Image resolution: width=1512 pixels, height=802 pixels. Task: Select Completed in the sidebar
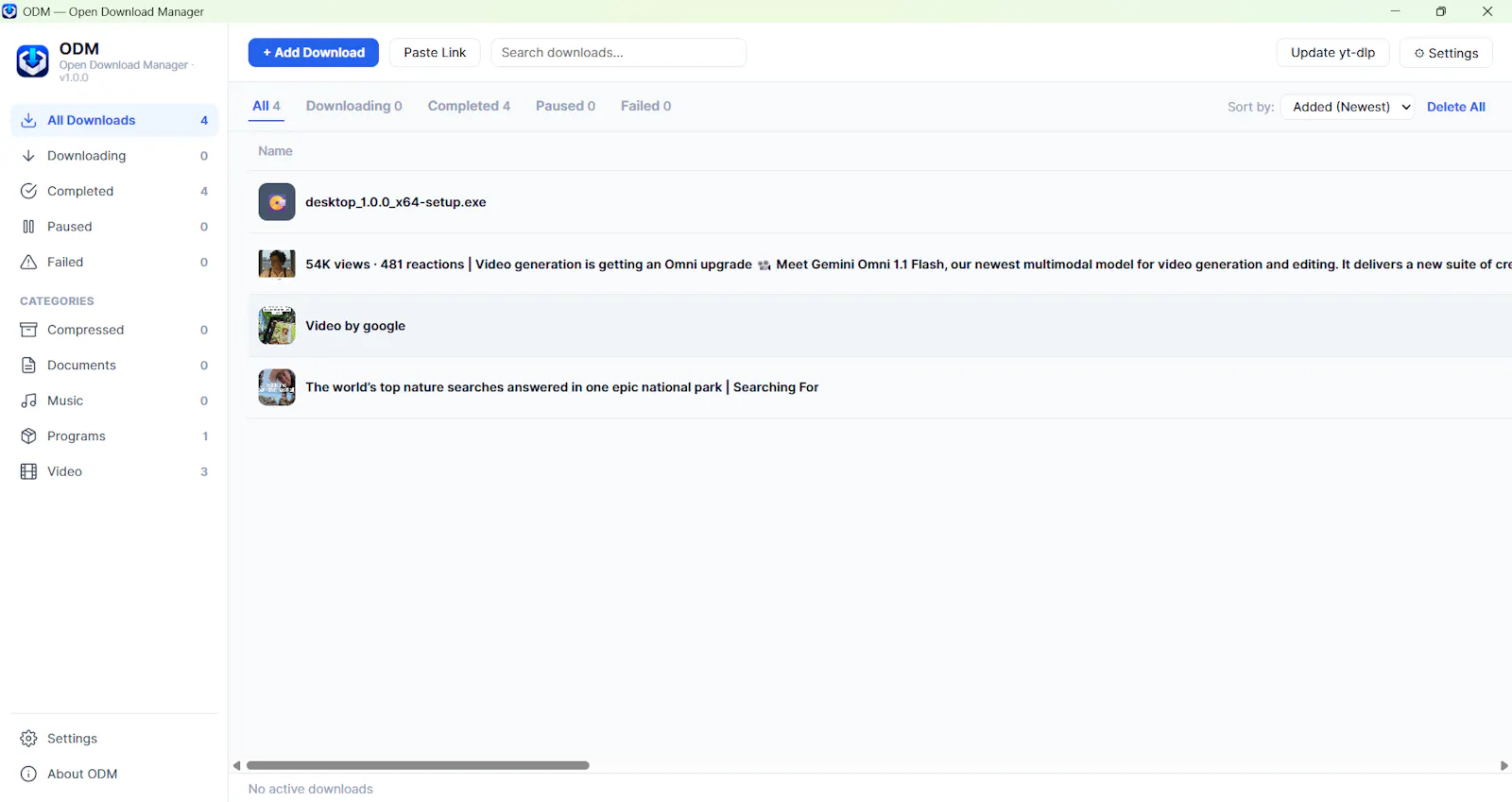(114, 191)
